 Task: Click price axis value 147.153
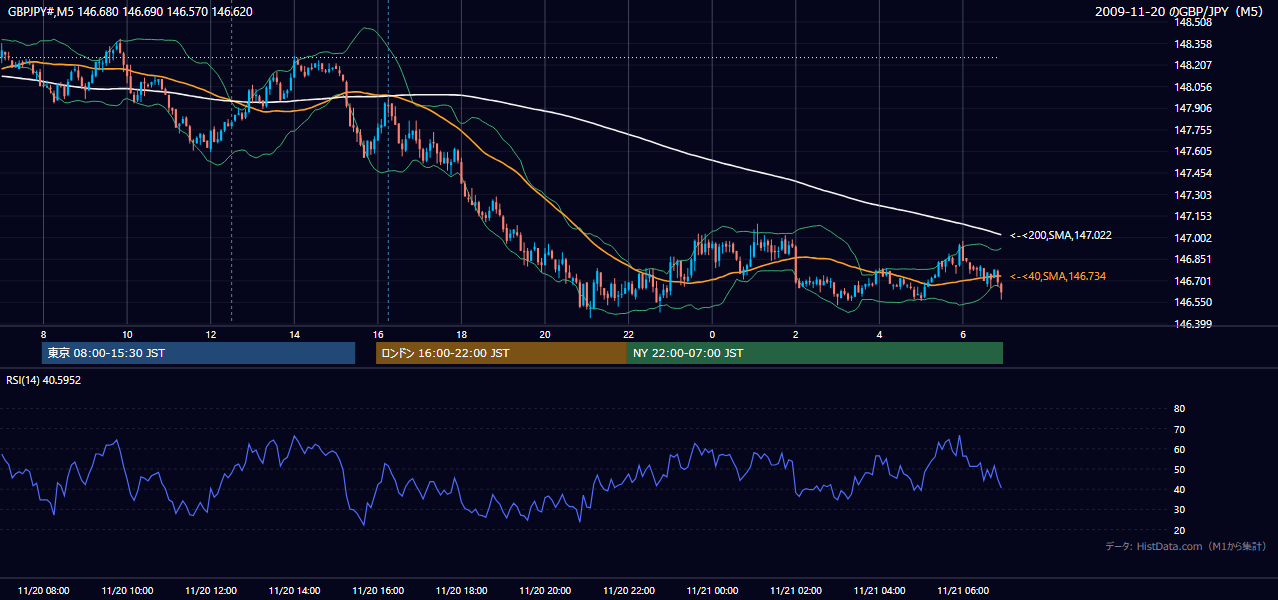tap(1192, 216)
